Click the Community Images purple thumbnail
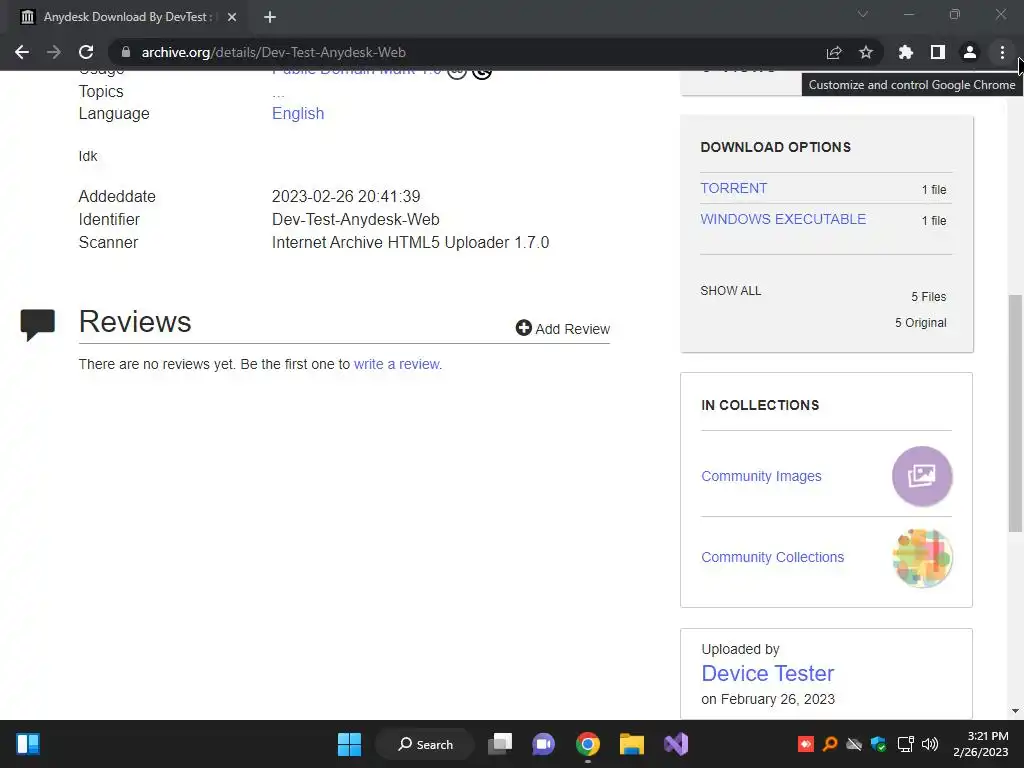The width and height of the screenshot is (1024, 768). point(922,476)
